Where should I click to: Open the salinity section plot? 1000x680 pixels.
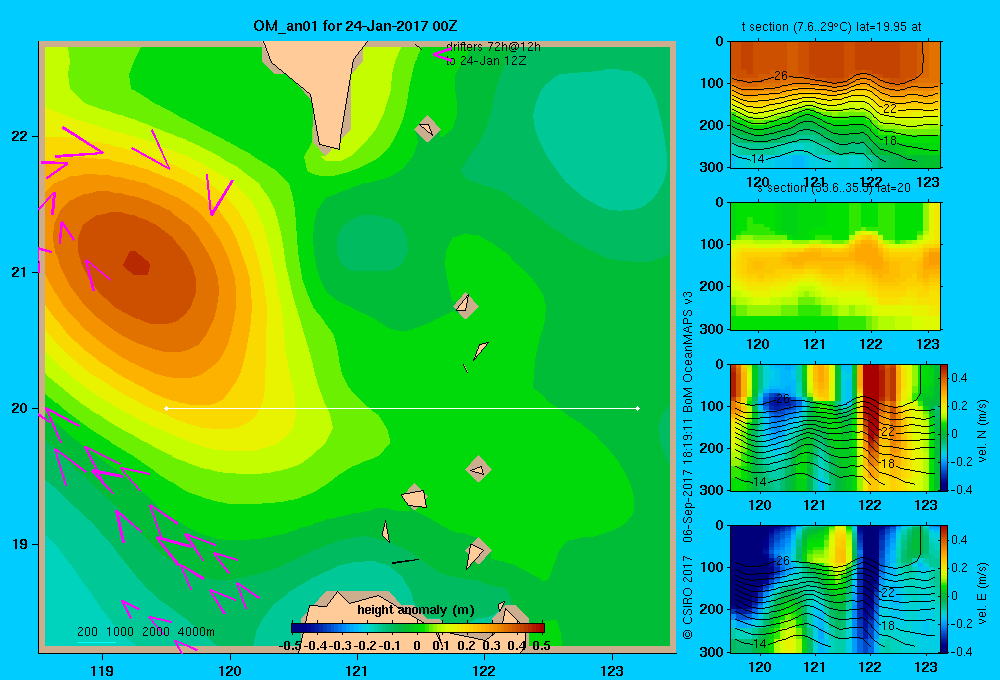click(x=835, y=266)
